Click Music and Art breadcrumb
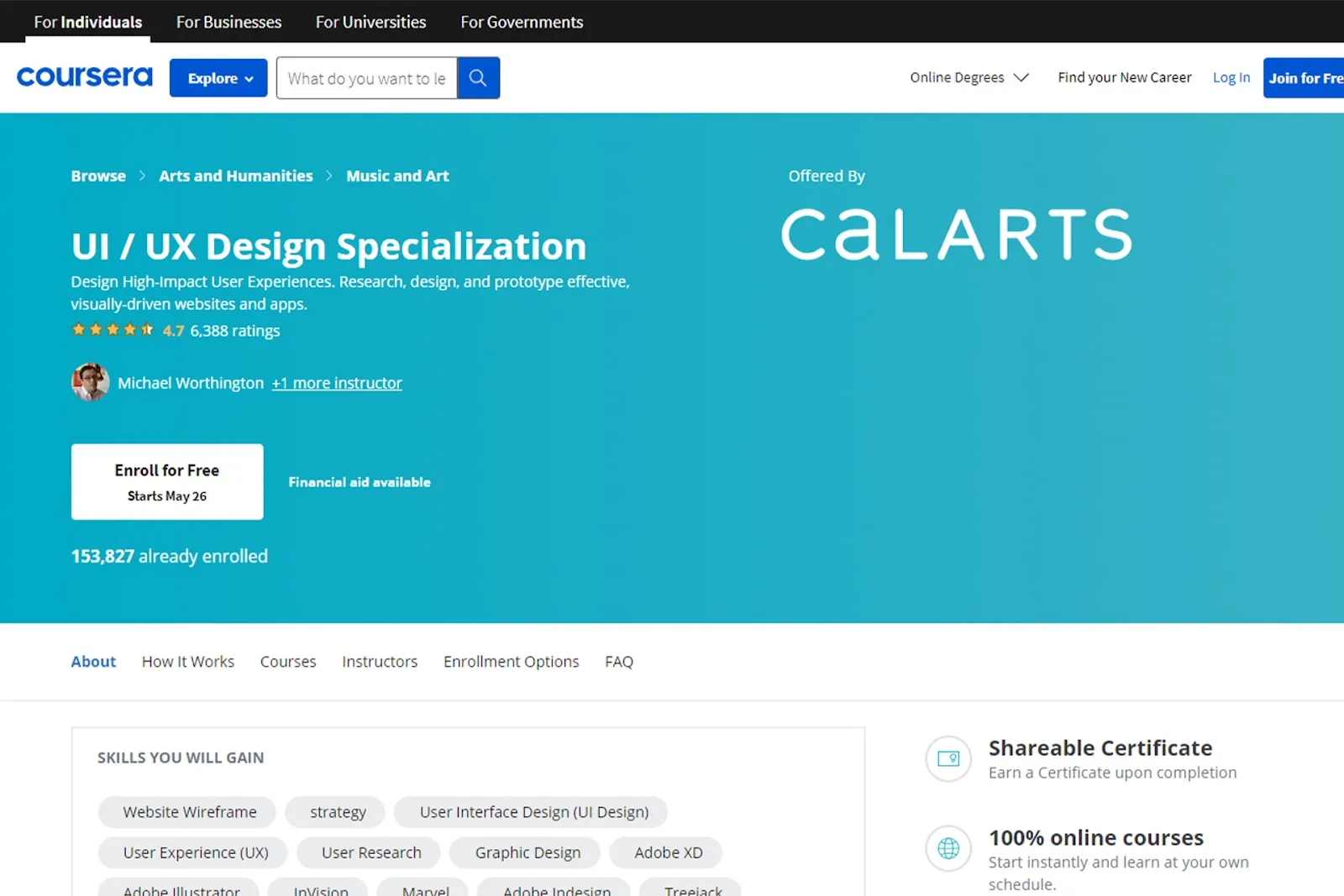The width and height of the screenshot is (1344, 896). pyautogui.click(x=397, y=176)
